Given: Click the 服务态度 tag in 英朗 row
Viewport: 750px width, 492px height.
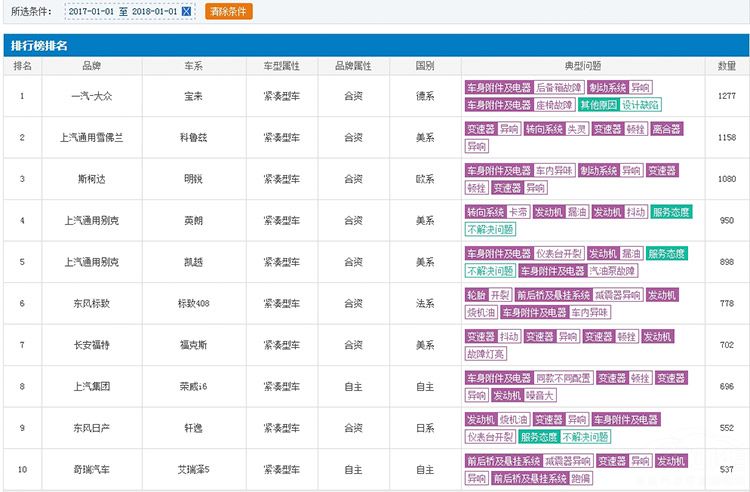Looking at the screenshot, I should coord(671,212).
